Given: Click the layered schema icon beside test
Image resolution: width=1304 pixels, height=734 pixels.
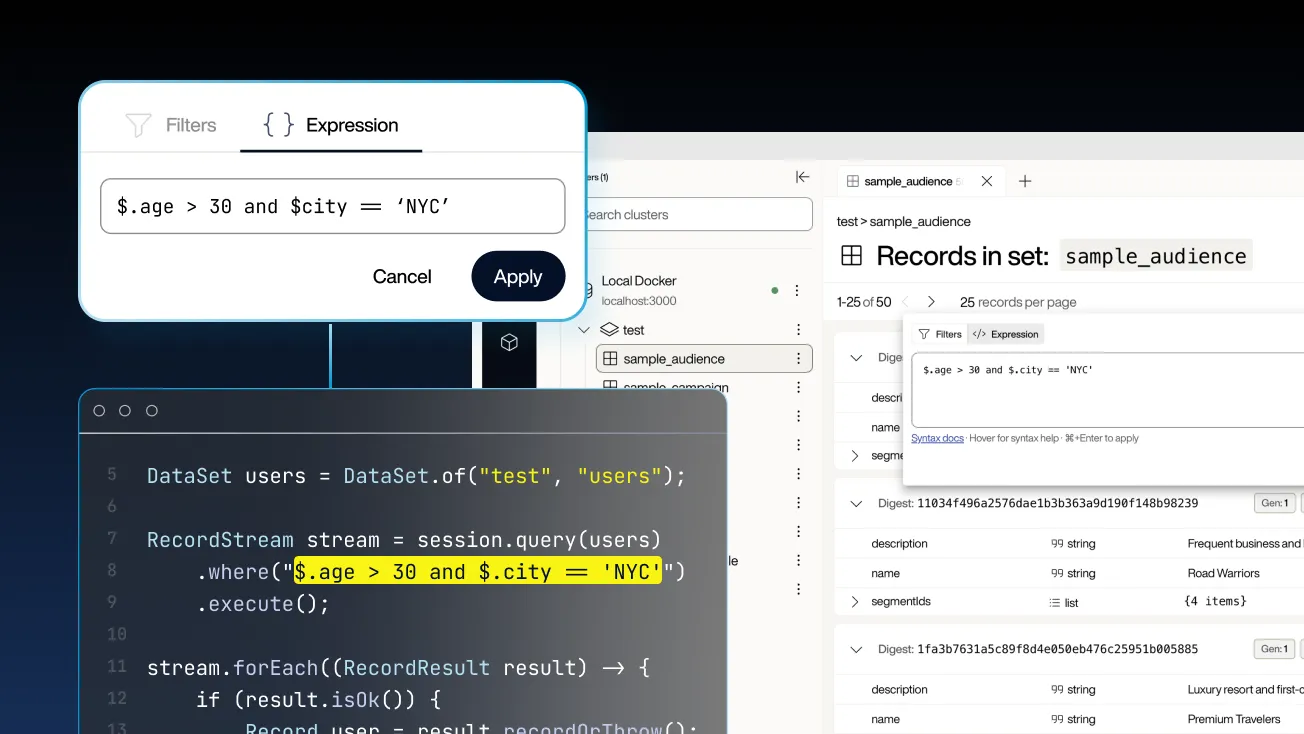Looking at the screenshot, I should click(607, 329).
